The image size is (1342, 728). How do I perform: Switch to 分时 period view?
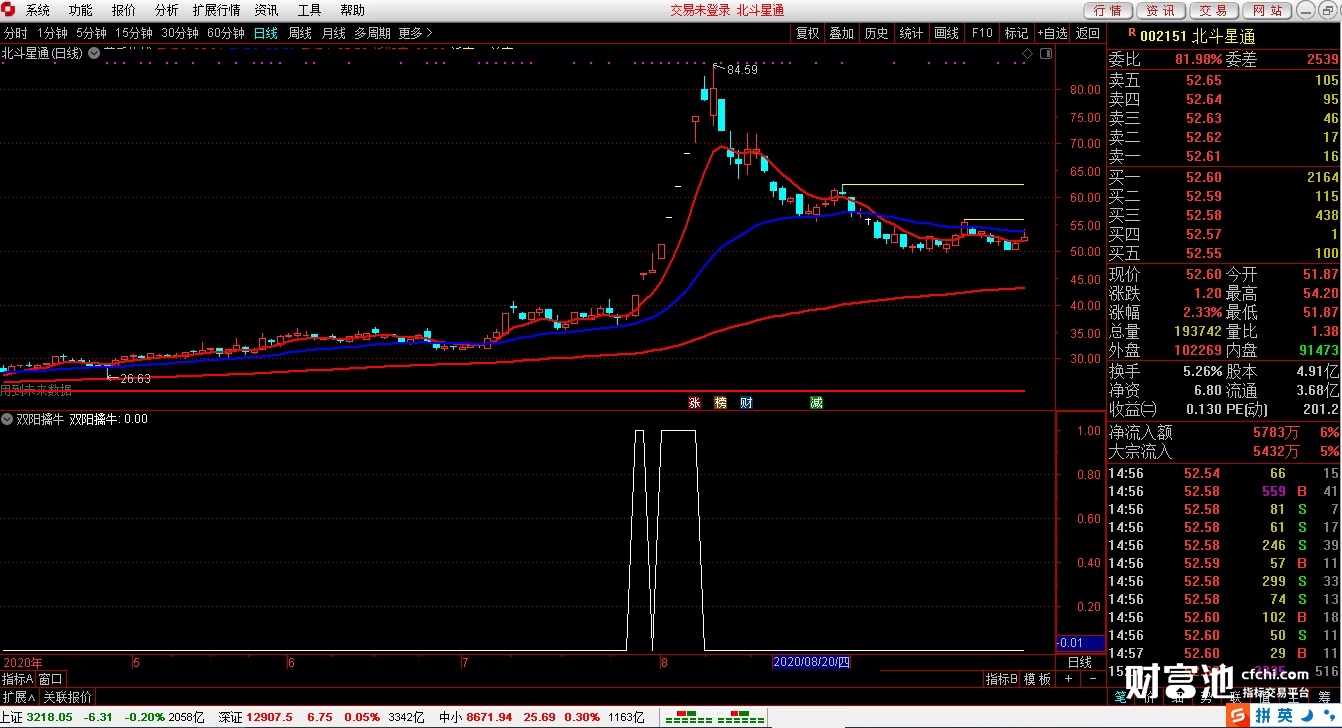15,33
